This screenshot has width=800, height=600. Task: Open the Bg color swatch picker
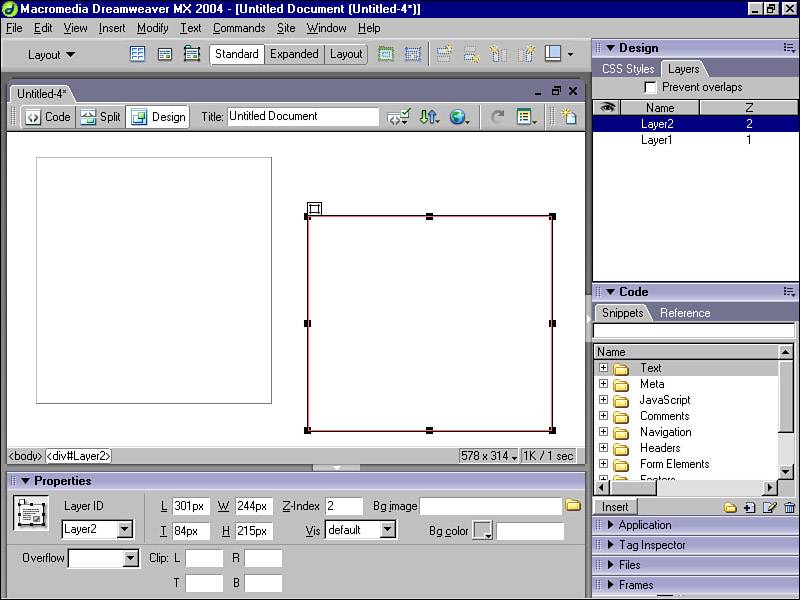point(482,531)
